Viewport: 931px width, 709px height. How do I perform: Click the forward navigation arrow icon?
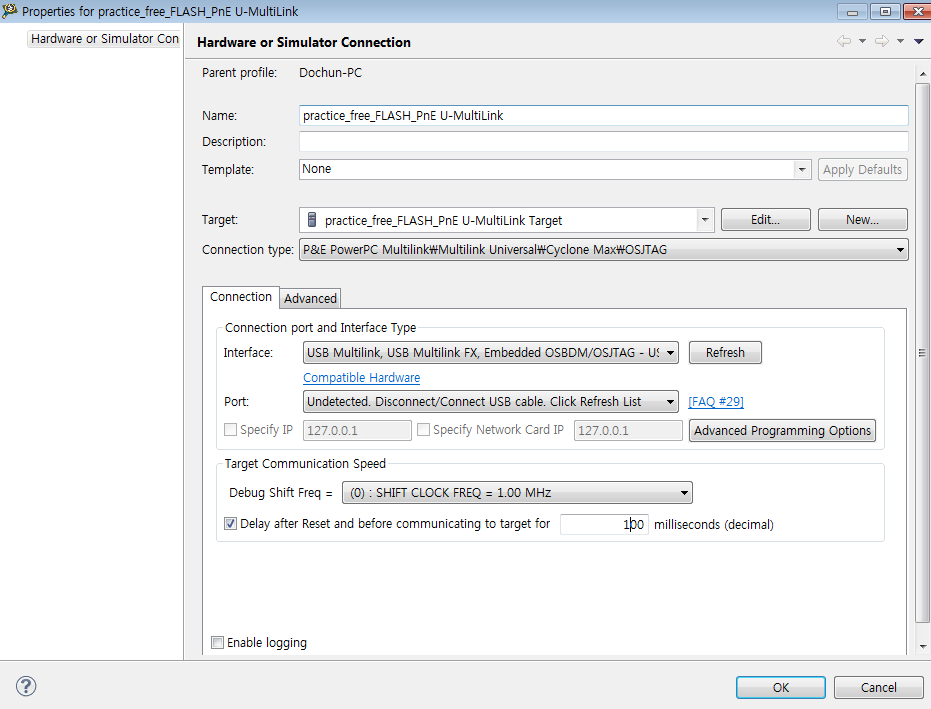(882, 41)
